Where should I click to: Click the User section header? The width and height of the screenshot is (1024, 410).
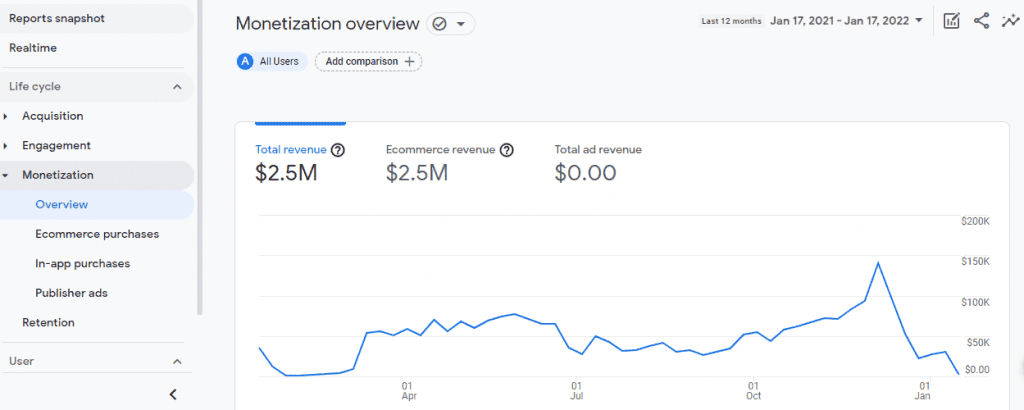[97, 361]
